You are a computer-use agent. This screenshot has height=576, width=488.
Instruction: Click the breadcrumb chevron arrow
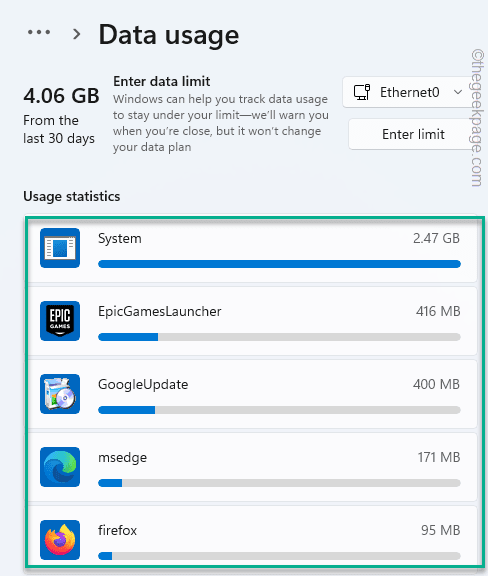(76, 34)
